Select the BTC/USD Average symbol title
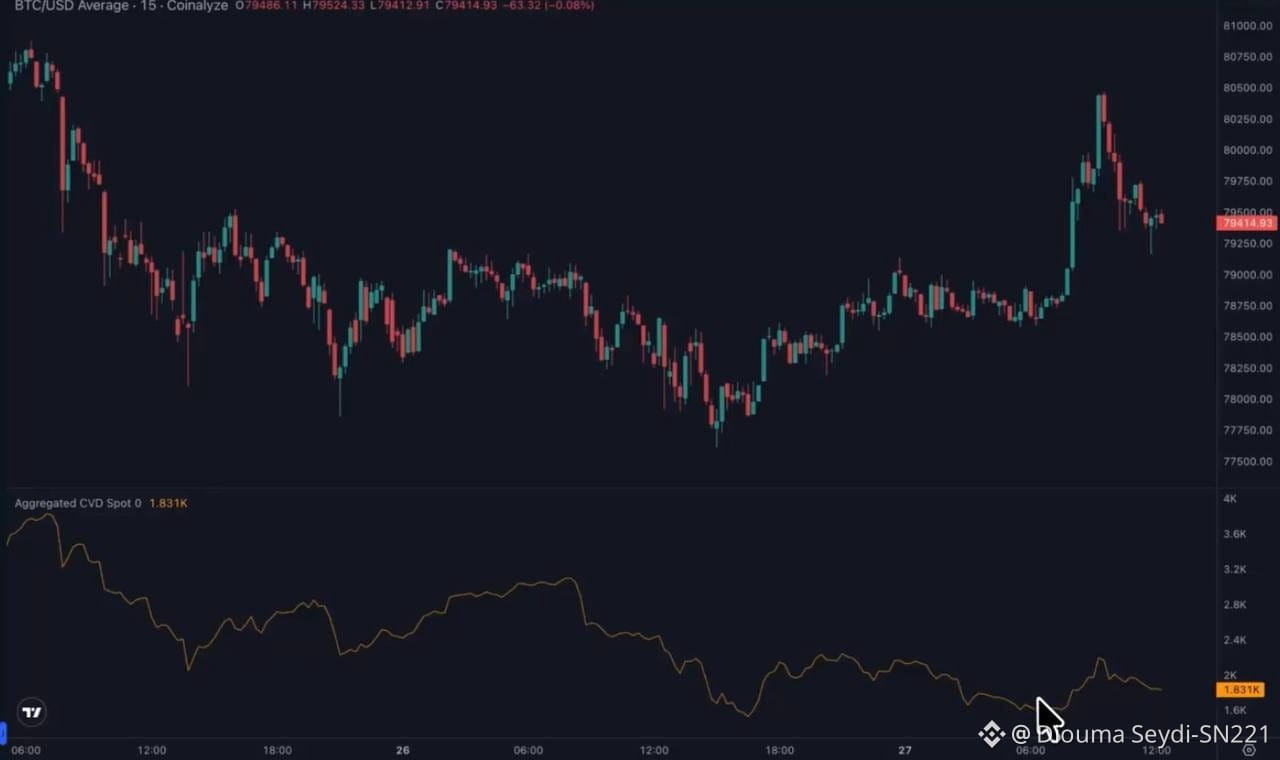Screen dimensions: 1280x760 [72, 6]
